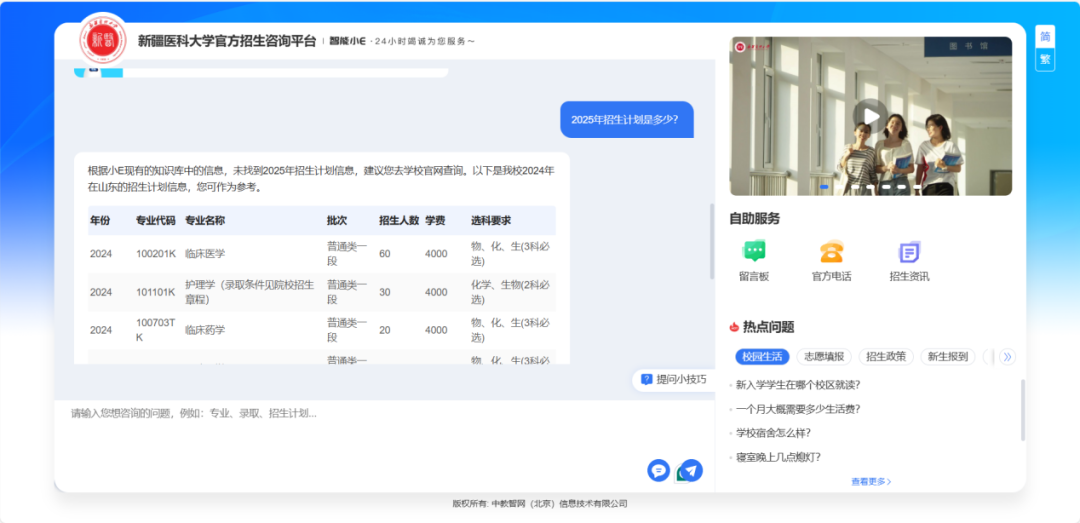The height and width of the screenshot is (523, 1080).
Task: Click the first video carousel indicator dot
Action: 825,187
